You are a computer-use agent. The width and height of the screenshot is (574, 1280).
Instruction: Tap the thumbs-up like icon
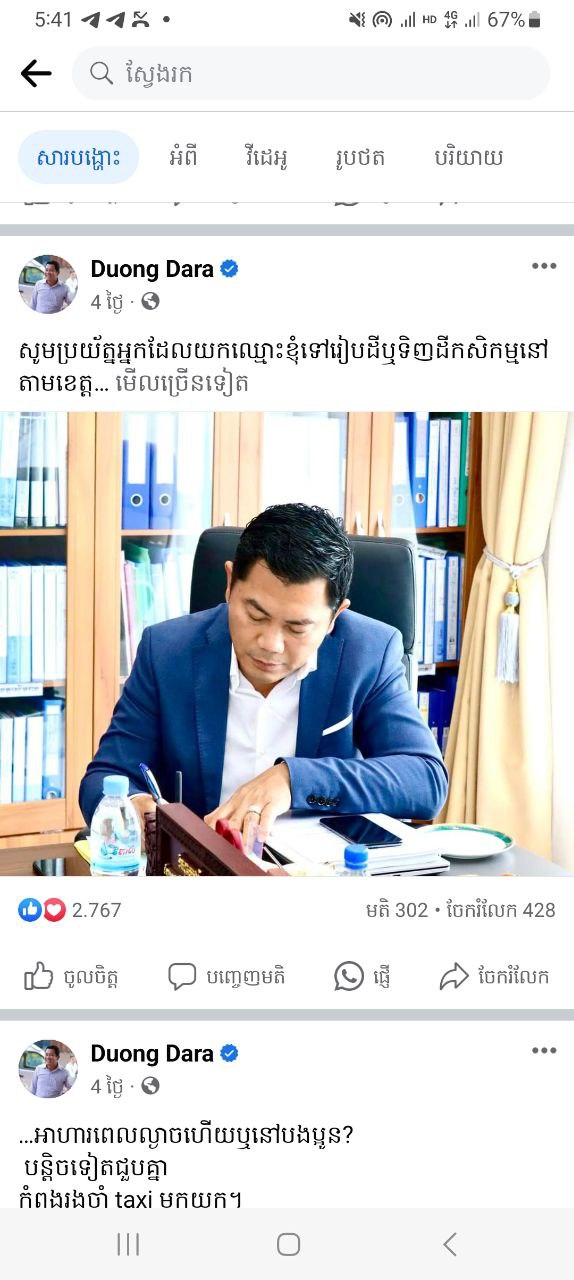(x=38, y=976)
